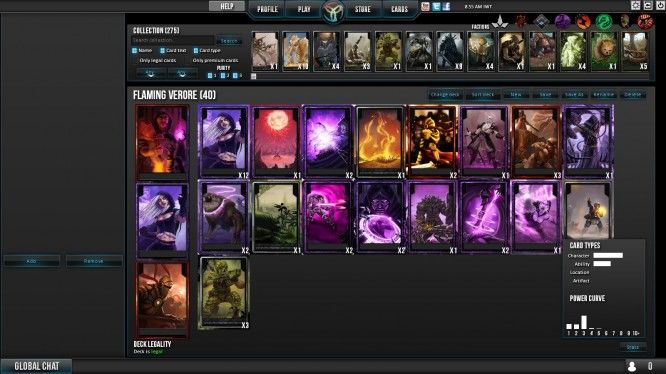Toggle the Name search checkbox

[x=135, y=51]
